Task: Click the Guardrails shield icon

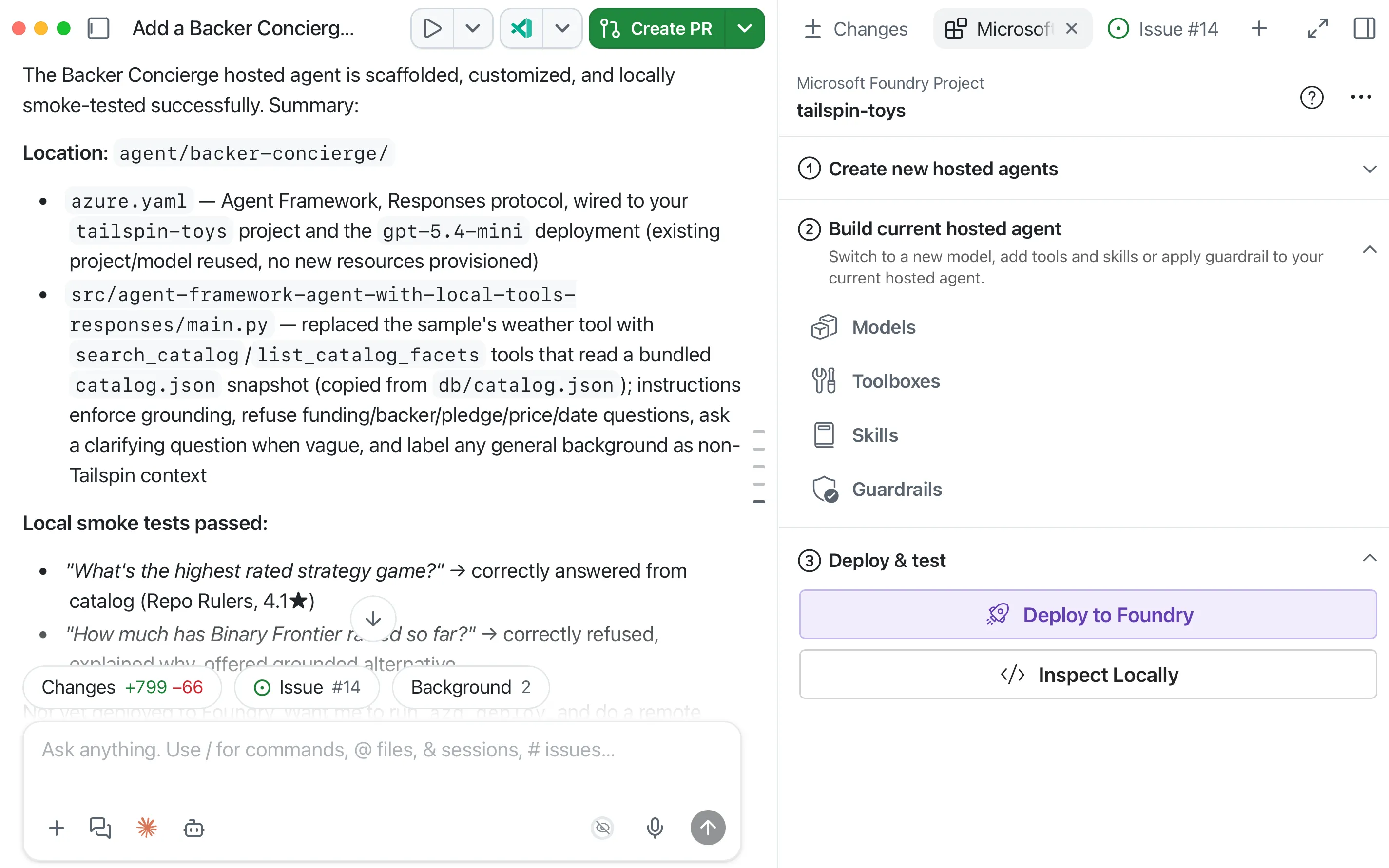Action: (825, 489)
